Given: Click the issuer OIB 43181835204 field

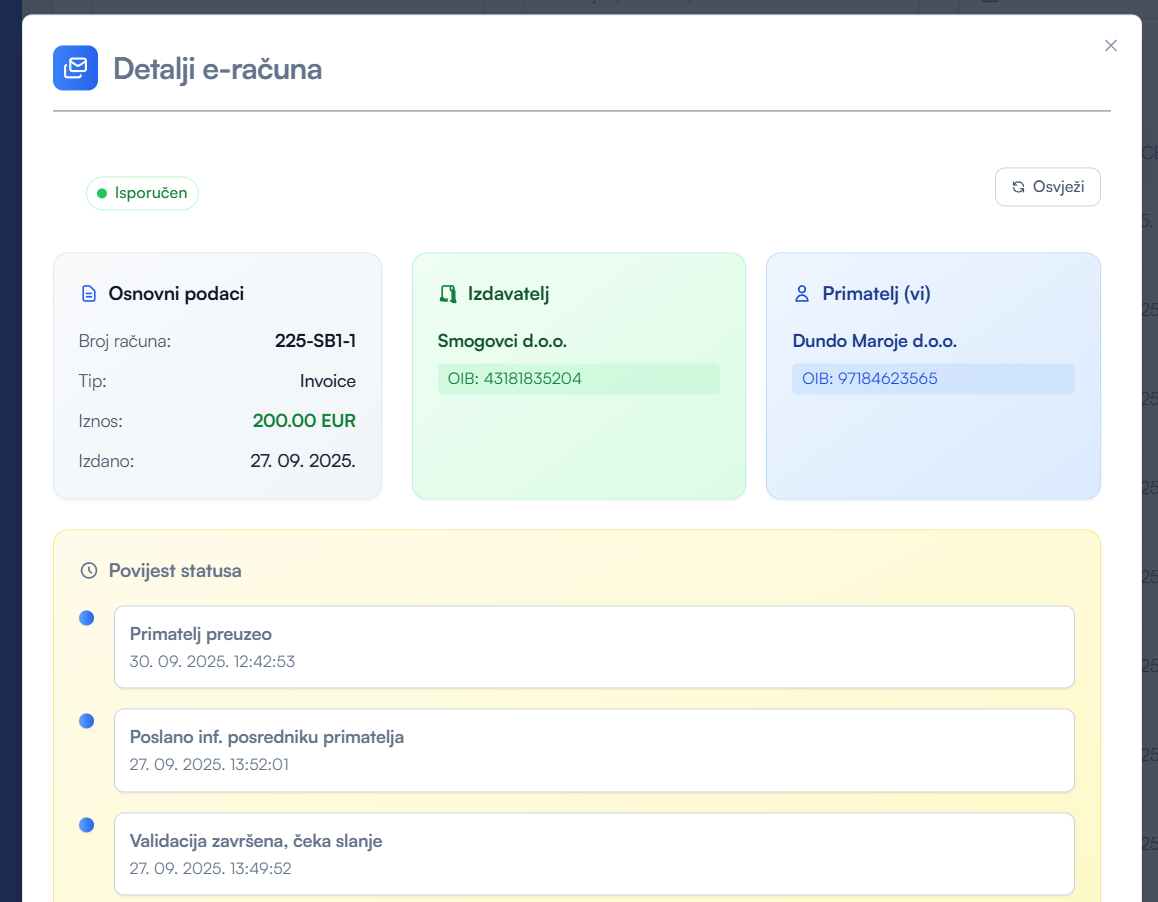Looking at the screenshot, I should pos(578,379).
